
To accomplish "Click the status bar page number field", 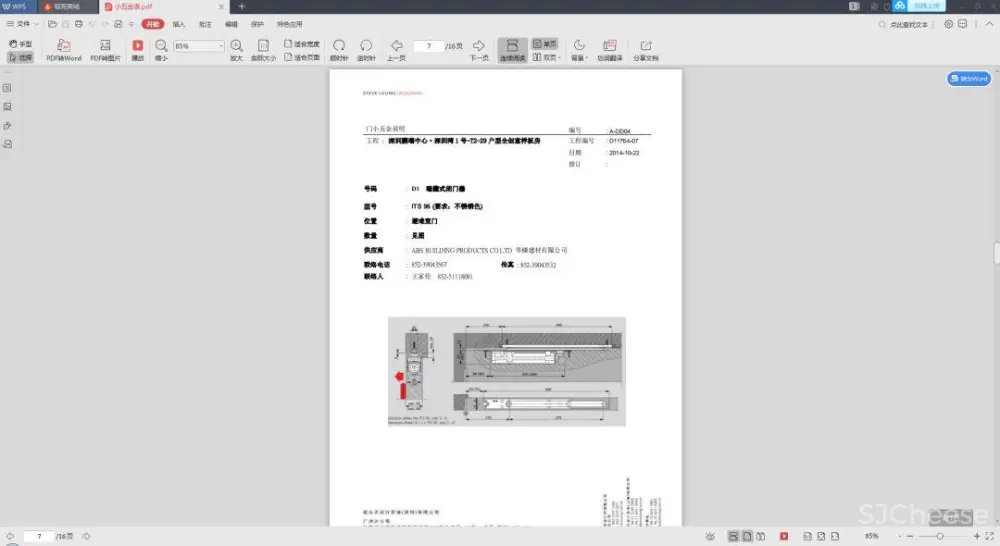I will pos(38,536).
